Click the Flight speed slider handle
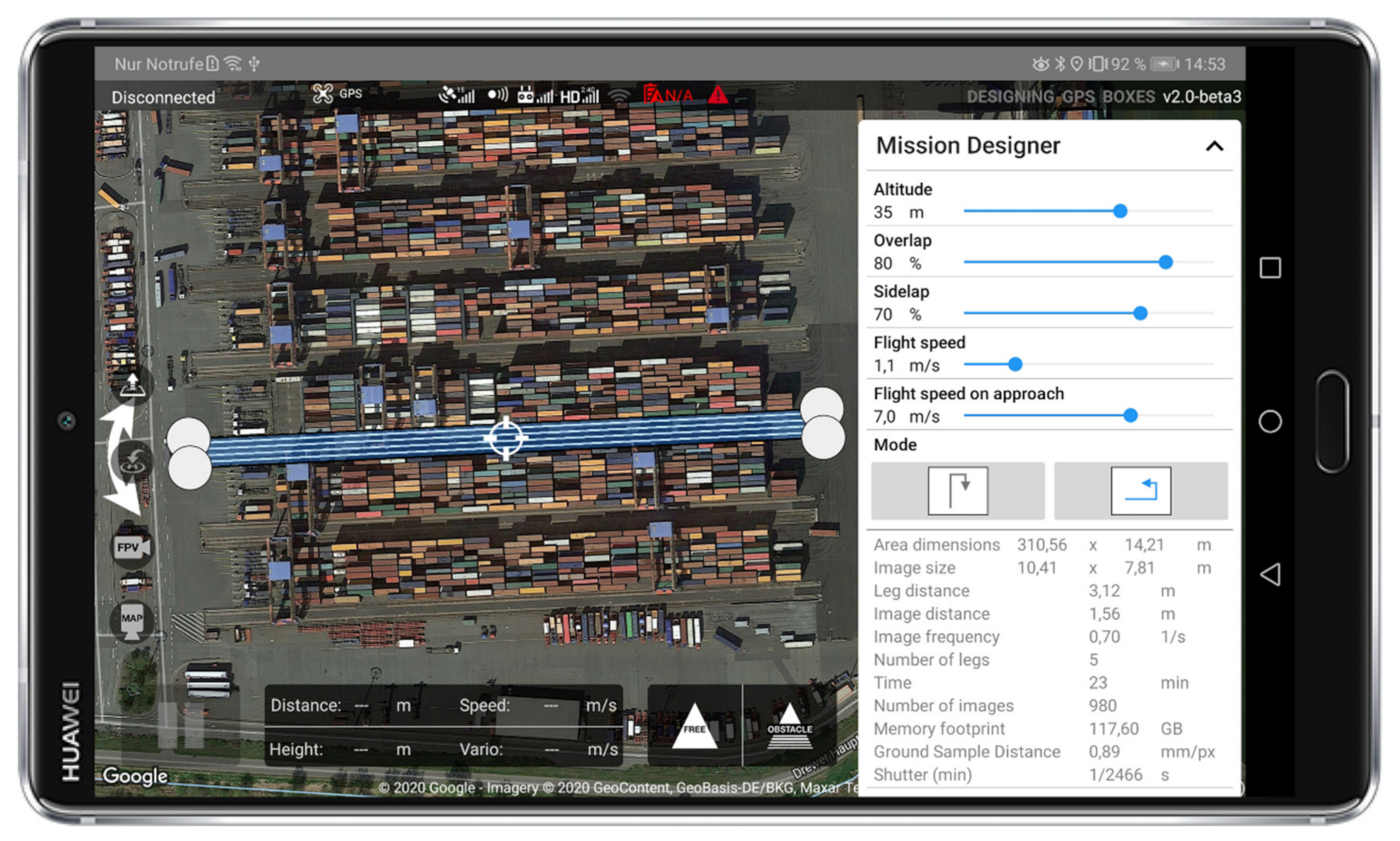The height and width of the screenshot is (841, 1400). click(x=1014, y=365)
